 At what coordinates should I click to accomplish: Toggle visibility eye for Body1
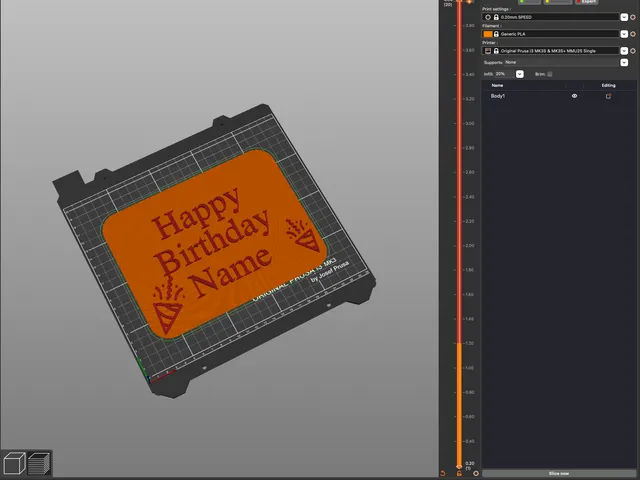pos(574,96)
